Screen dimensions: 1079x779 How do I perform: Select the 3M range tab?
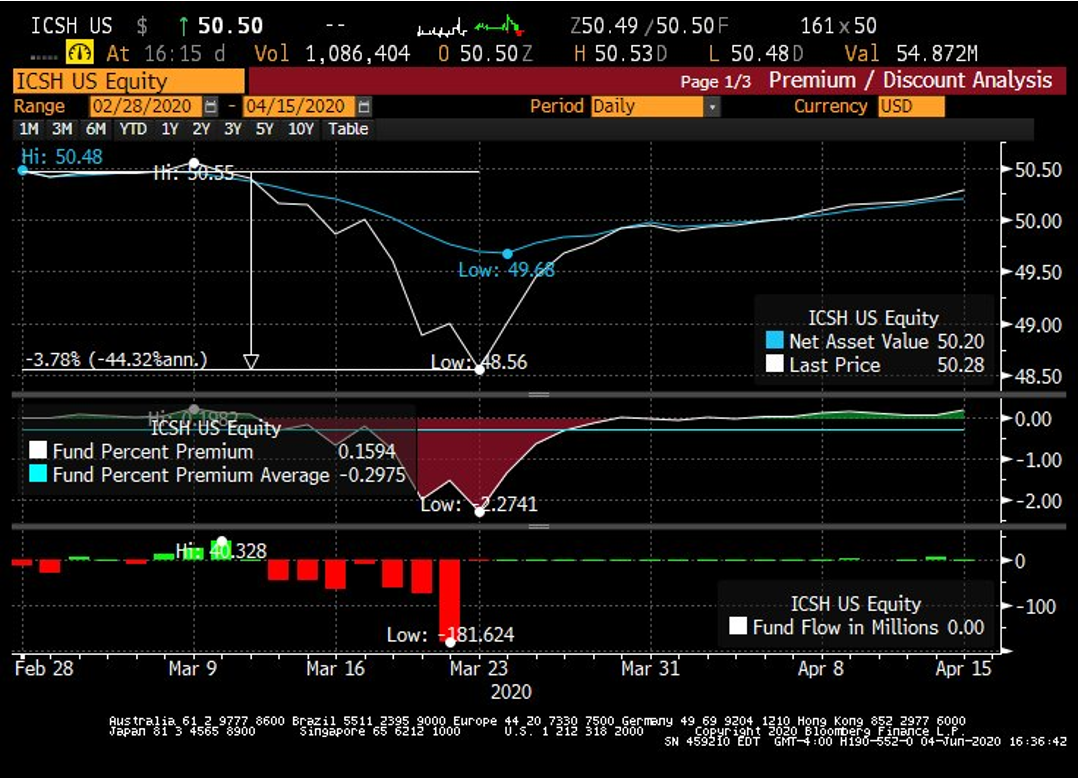(x=62, y=129)
